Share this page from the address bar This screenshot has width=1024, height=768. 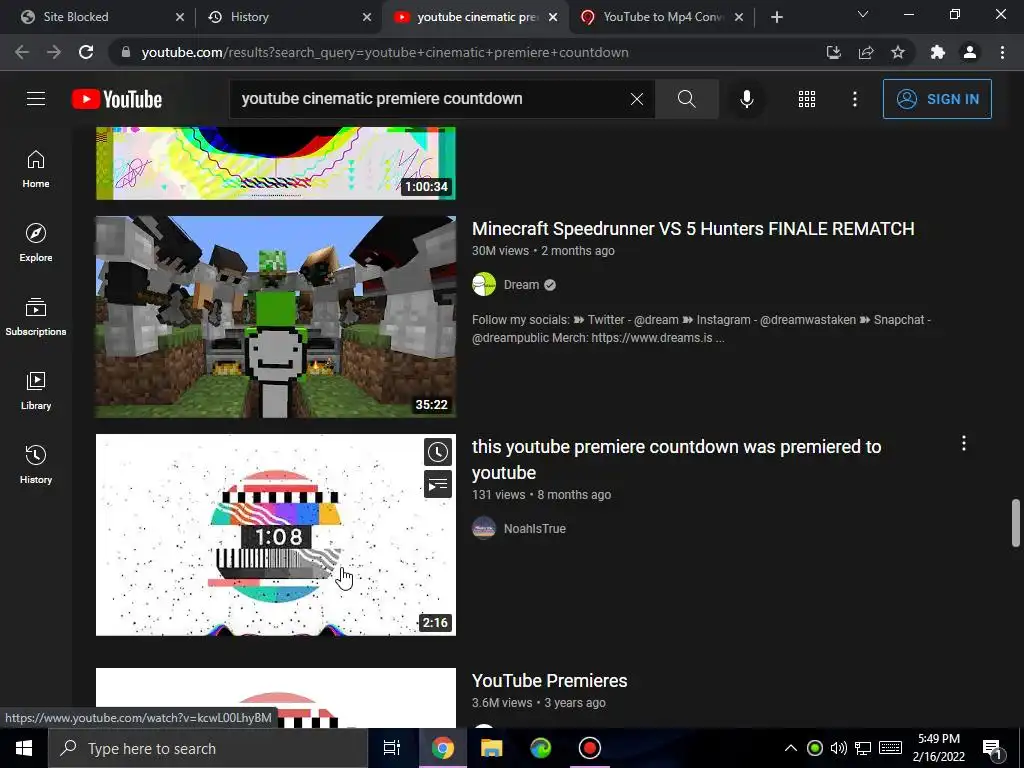[866, 52]
